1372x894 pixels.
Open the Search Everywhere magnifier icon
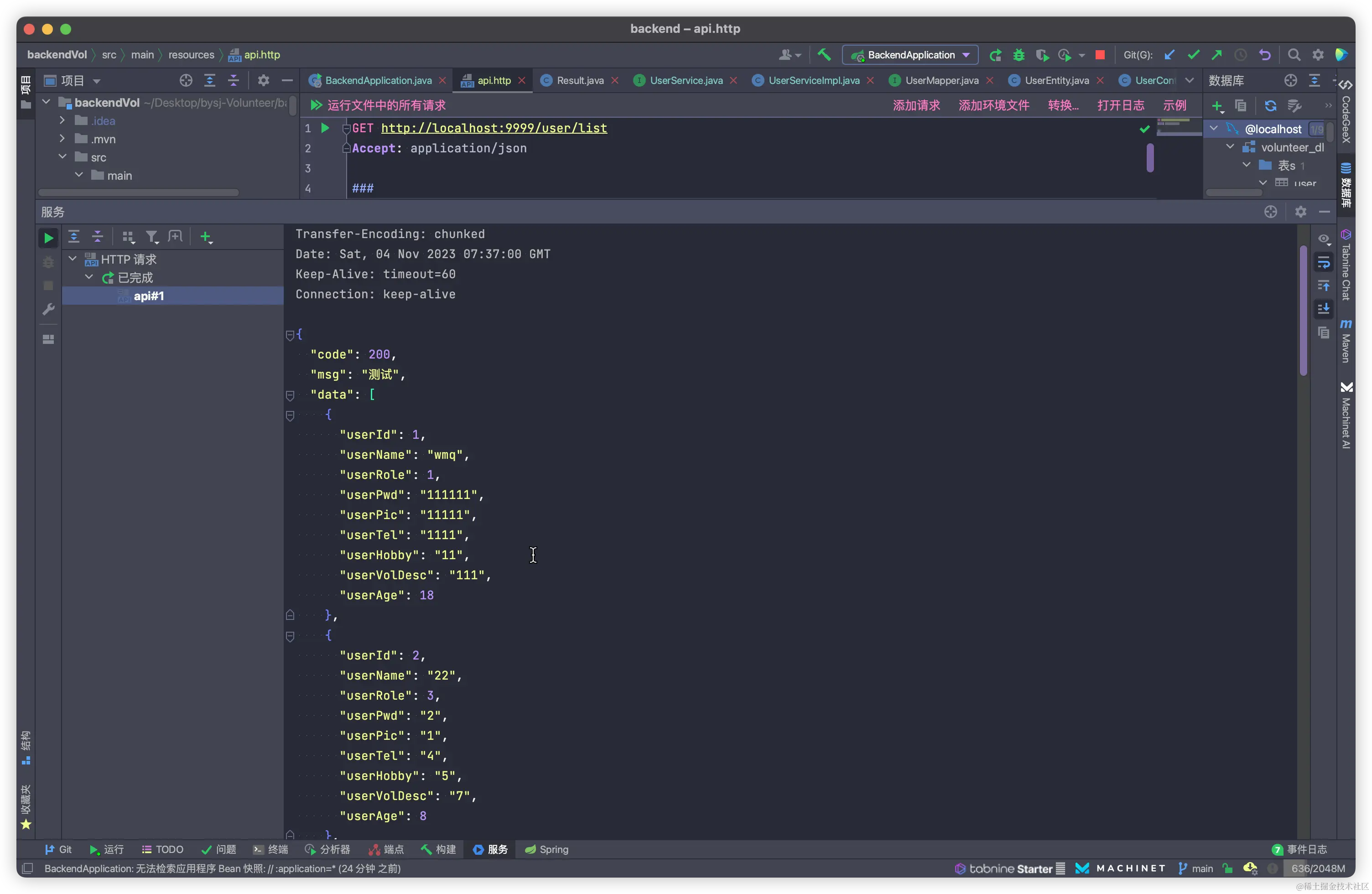[1294, 55]
